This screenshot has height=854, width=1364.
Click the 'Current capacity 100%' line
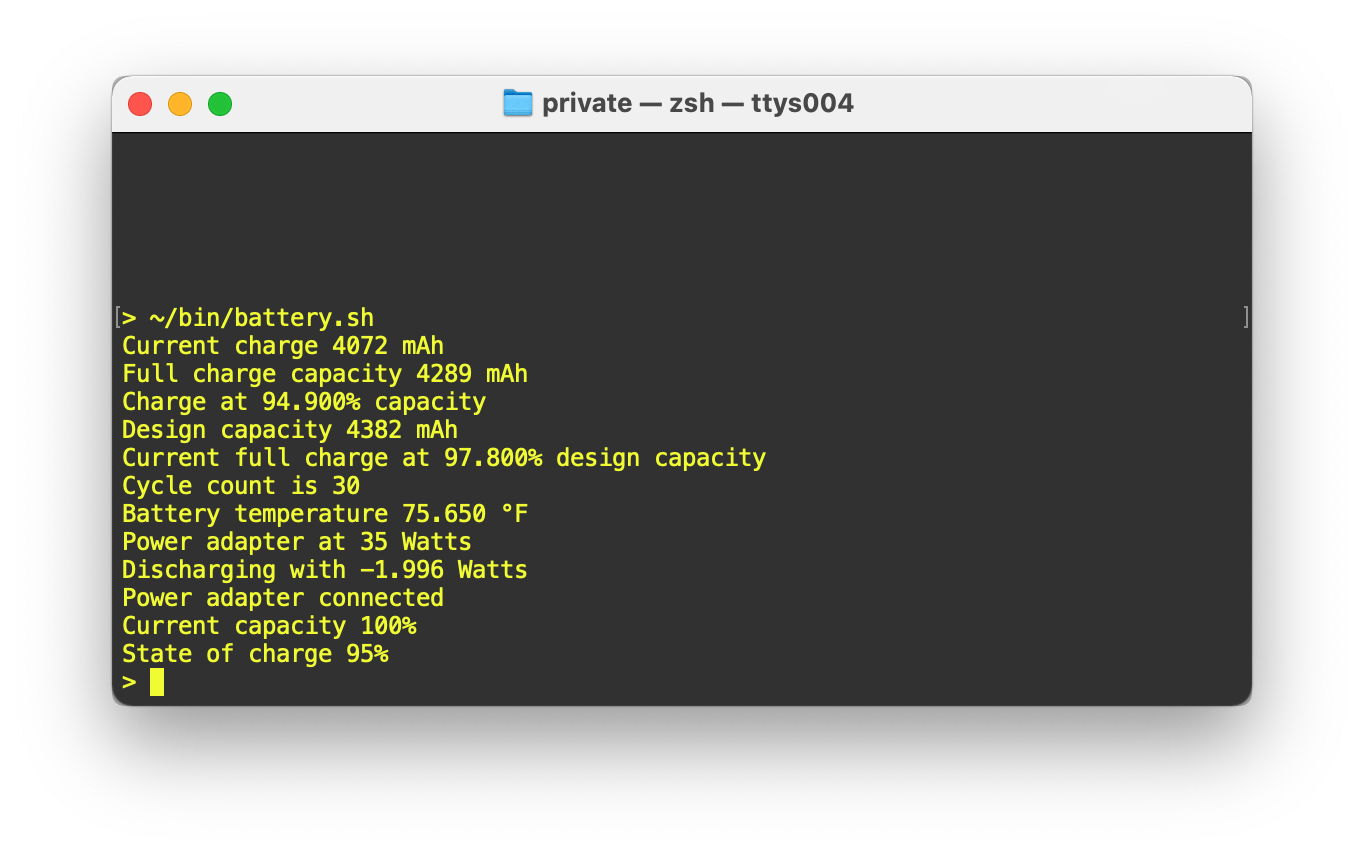(x=269, y=626)
